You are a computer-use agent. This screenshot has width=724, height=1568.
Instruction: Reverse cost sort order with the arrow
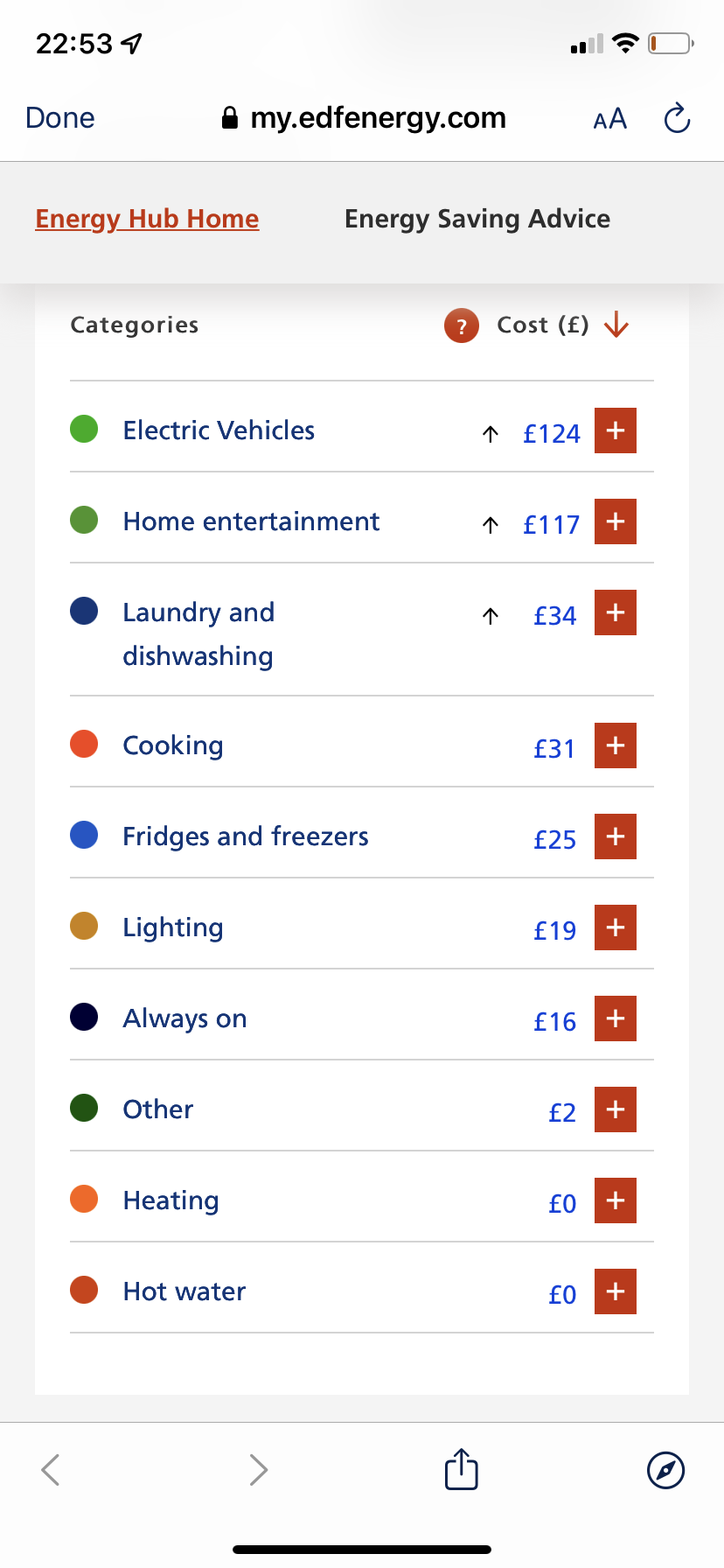(616, 325)
